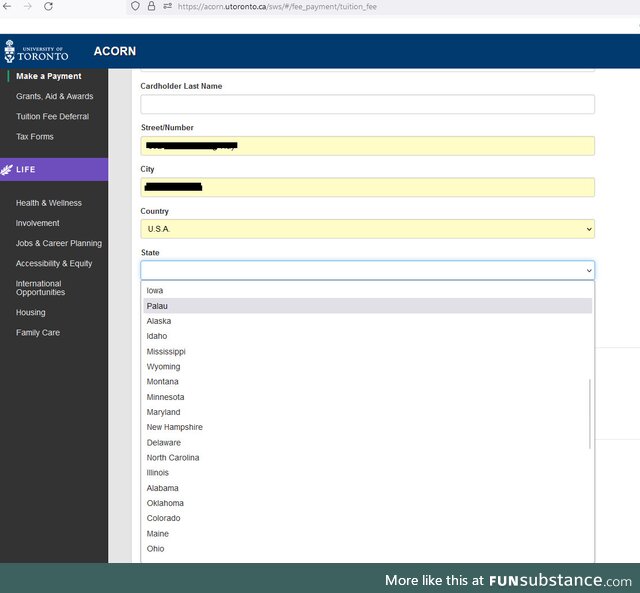
Task: Choose Illinois in the list
Action: pyautogui.click(x=367, y=473)
